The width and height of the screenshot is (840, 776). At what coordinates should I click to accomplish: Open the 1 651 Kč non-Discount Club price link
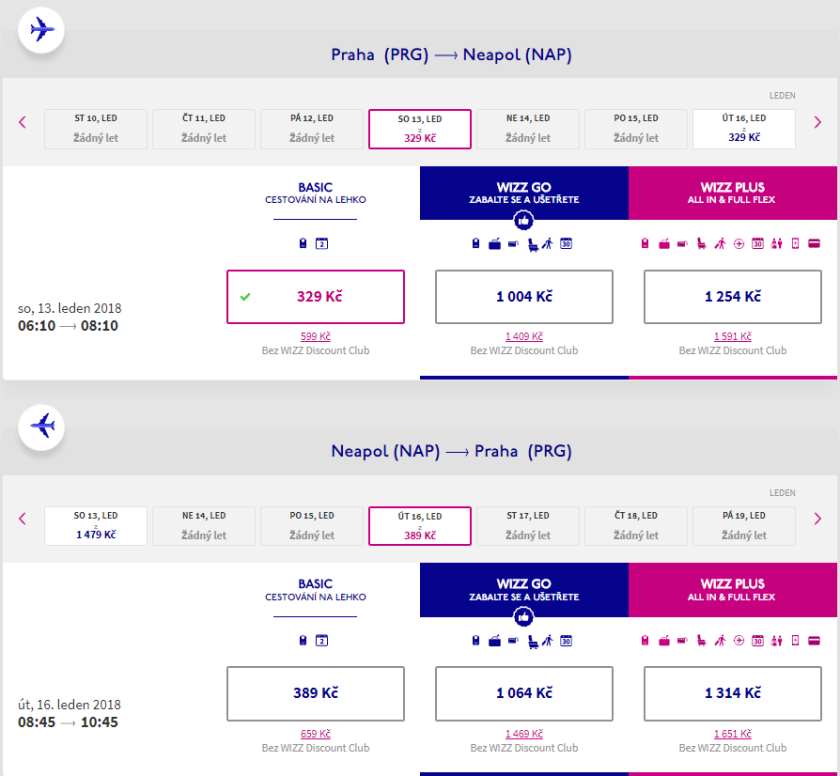pyautogui.click(x=732, y=733)
